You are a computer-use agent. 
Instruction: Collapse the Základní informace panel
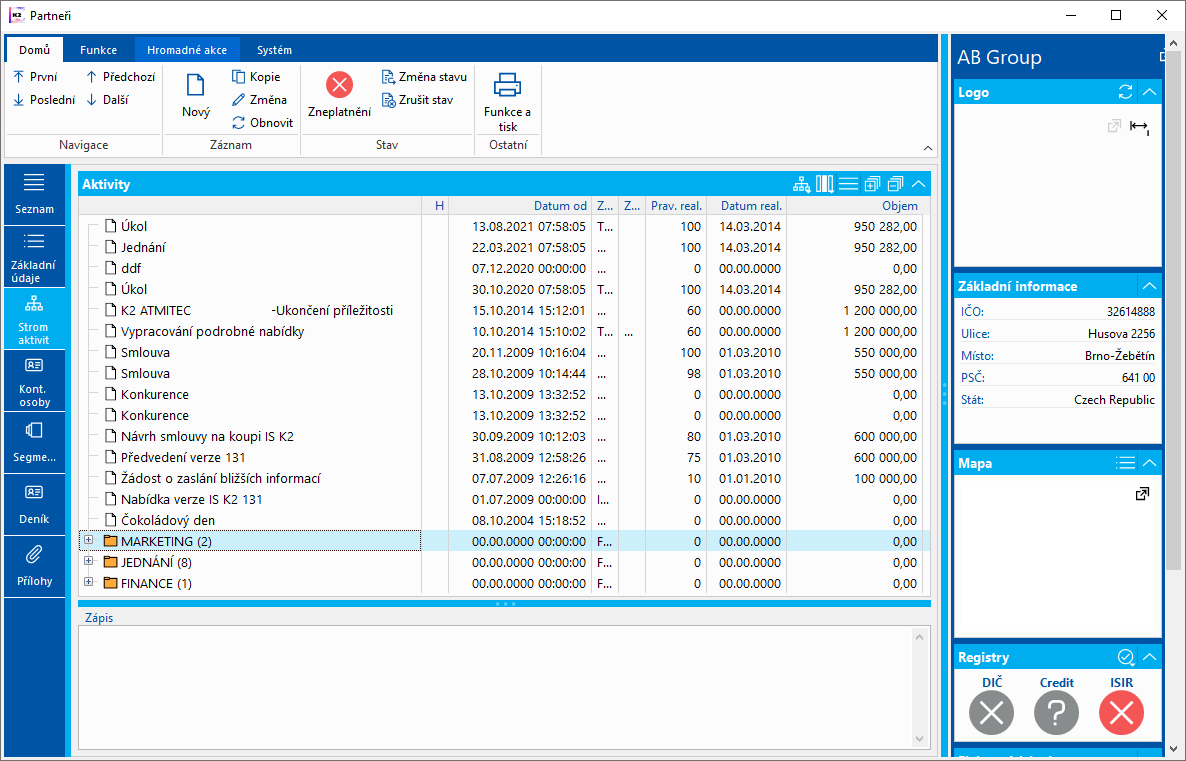click(1150, 286)
